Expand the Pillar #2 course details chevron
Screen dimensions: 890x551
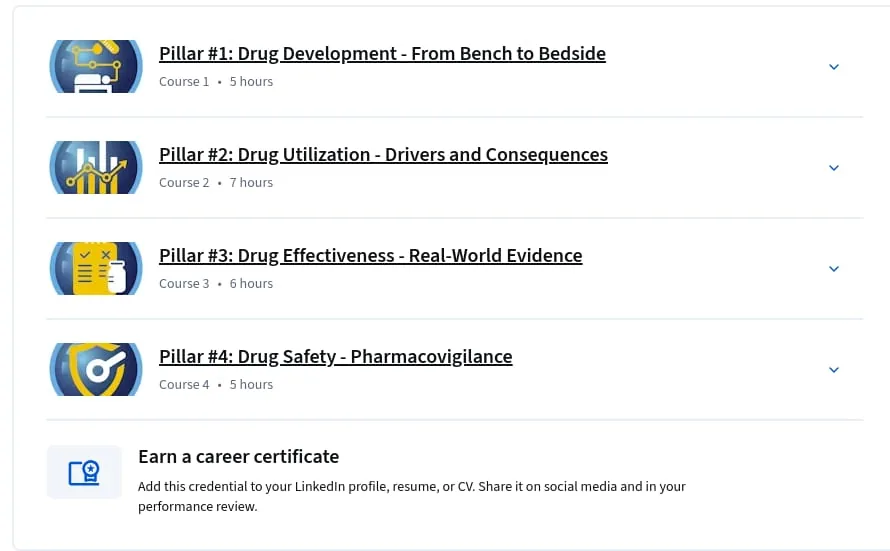click(x=834, y=168)
